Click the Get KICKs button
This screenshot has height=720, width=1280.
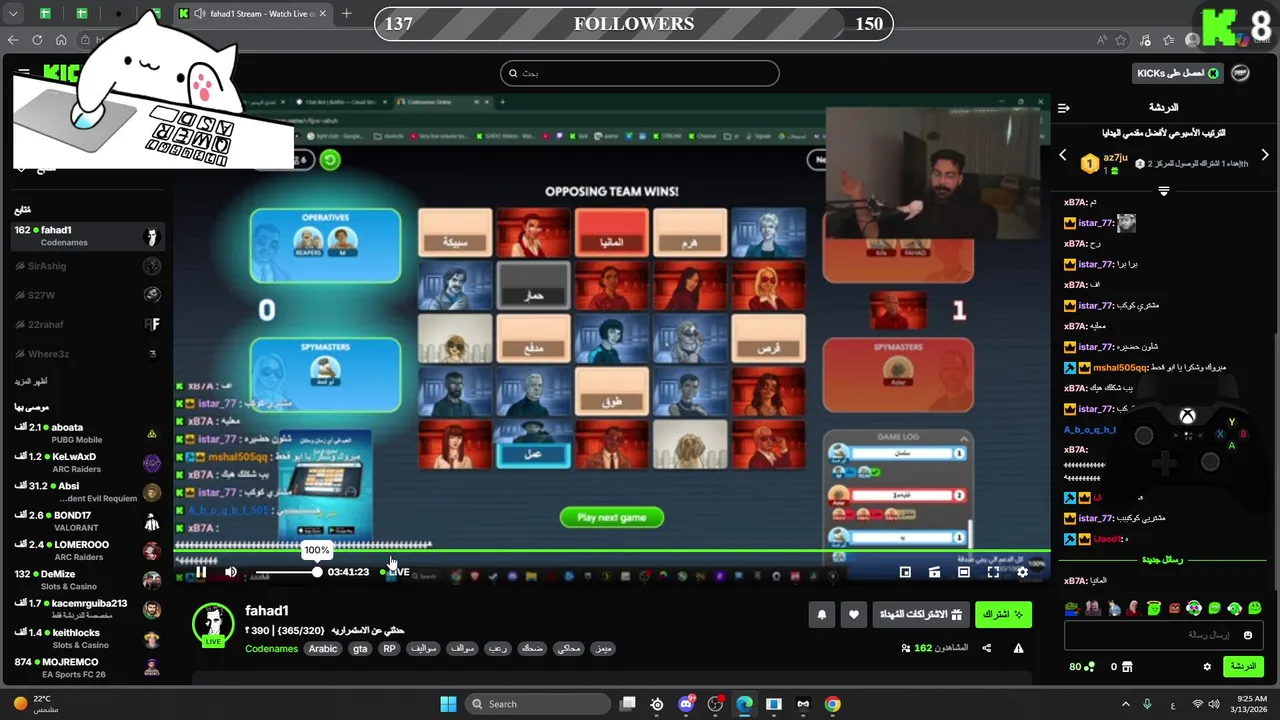tap(1177, 73)
